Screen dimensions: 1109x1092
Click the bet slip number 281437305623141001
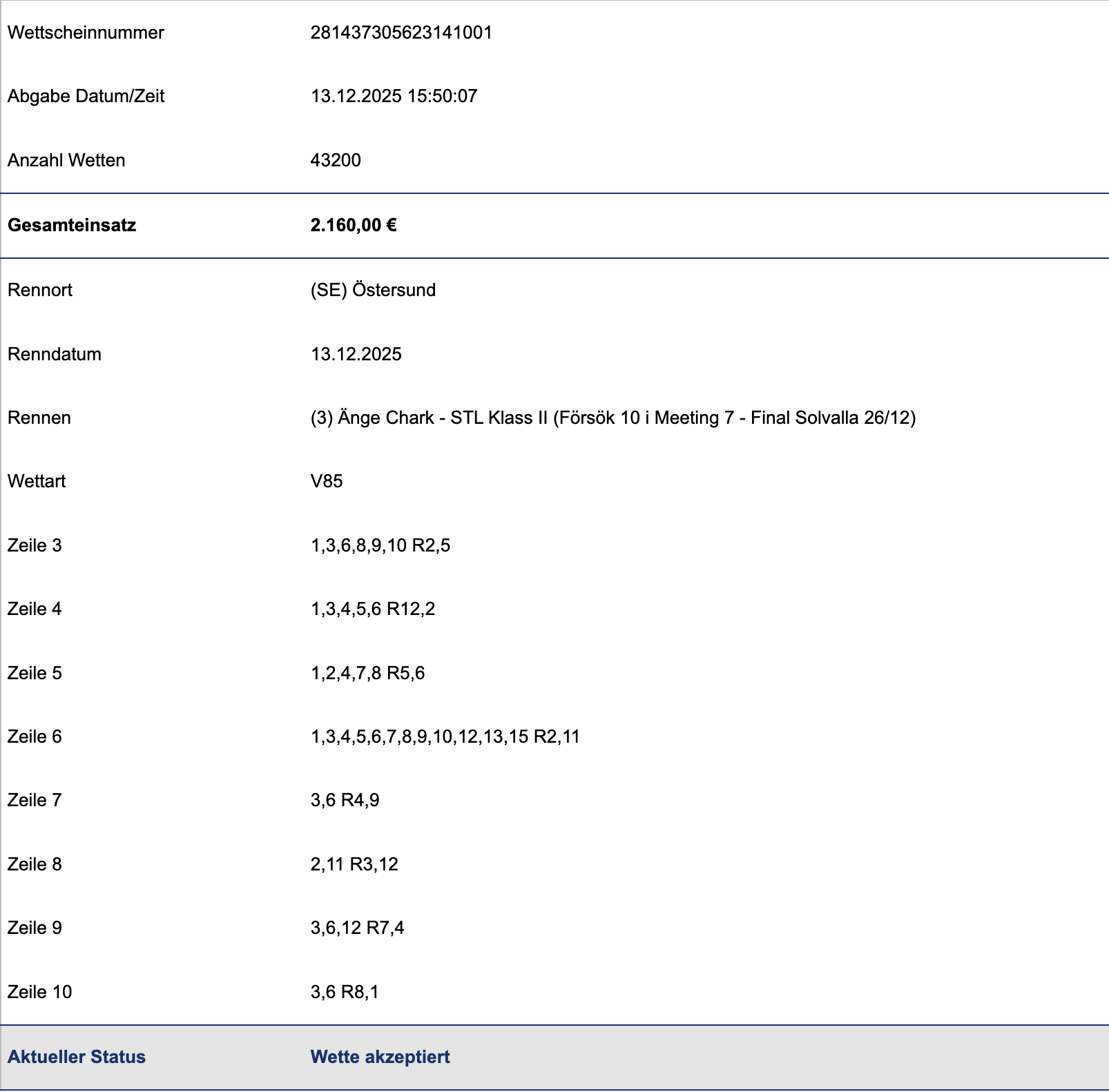pyautogui.click(x=401, y=32)
